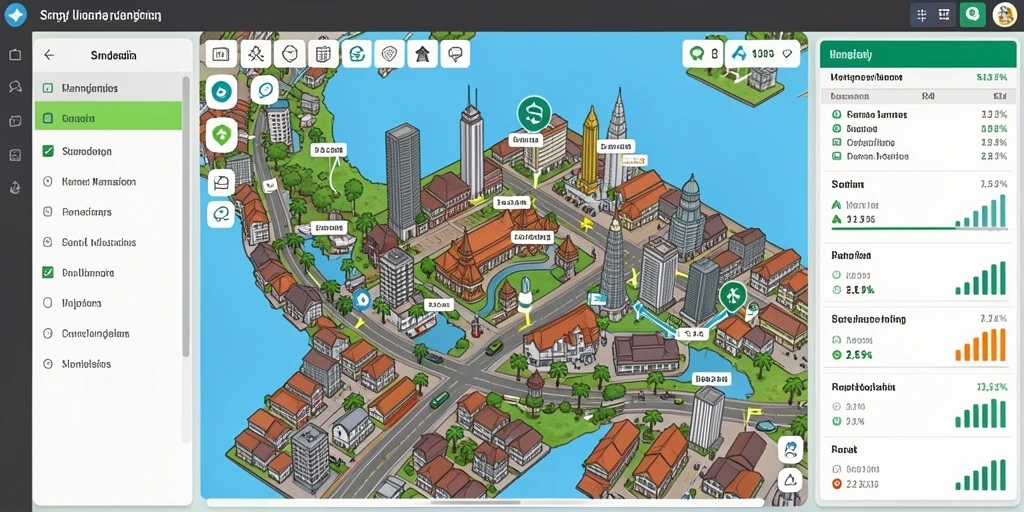Select the radio option Nanont Nannsioon
The width and height of the screenshot is (1024, 512).
point(47,182)
